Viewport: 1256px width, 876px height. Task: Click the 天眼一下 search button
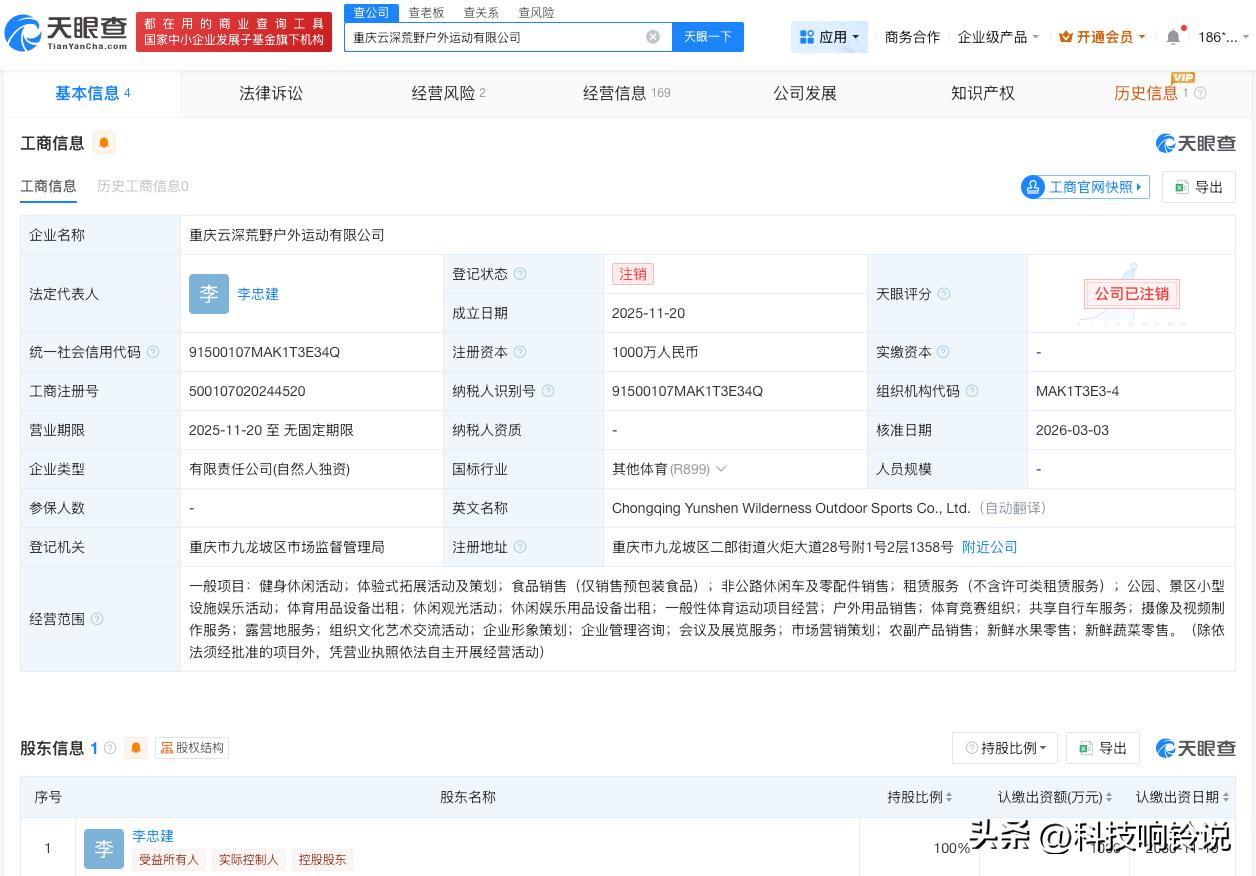(707, 36)
